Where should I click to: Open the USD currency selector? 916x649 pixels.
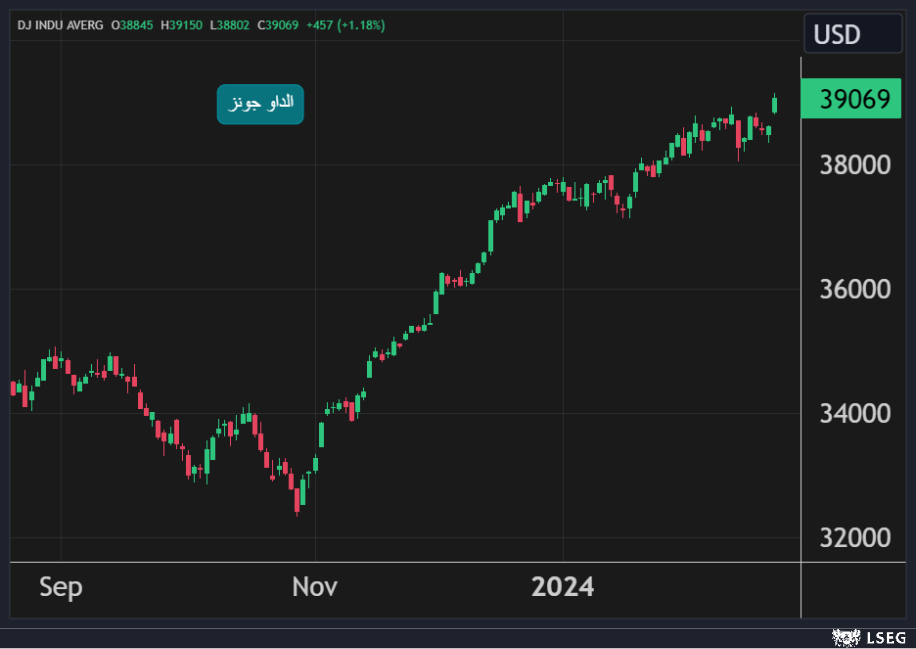[852, 35]
